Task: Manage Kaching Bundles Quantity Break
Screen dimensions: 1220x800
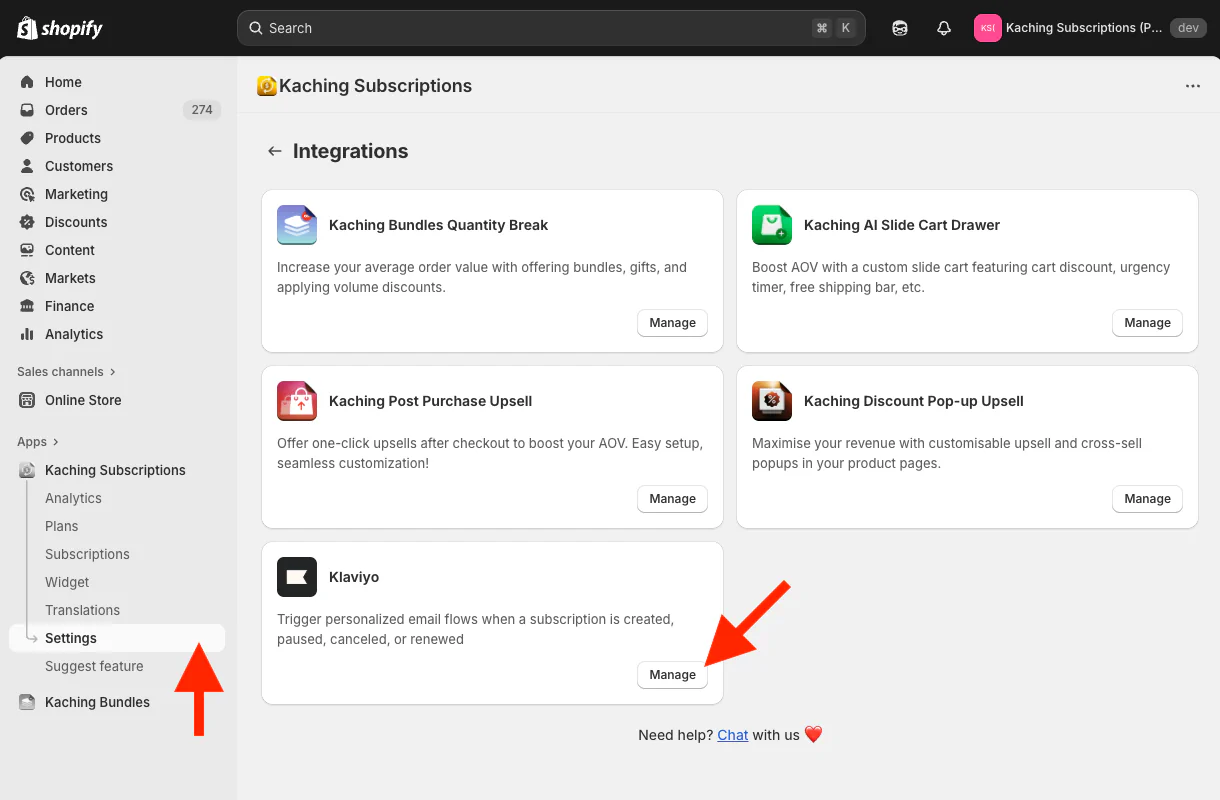Action: point(672,323)
